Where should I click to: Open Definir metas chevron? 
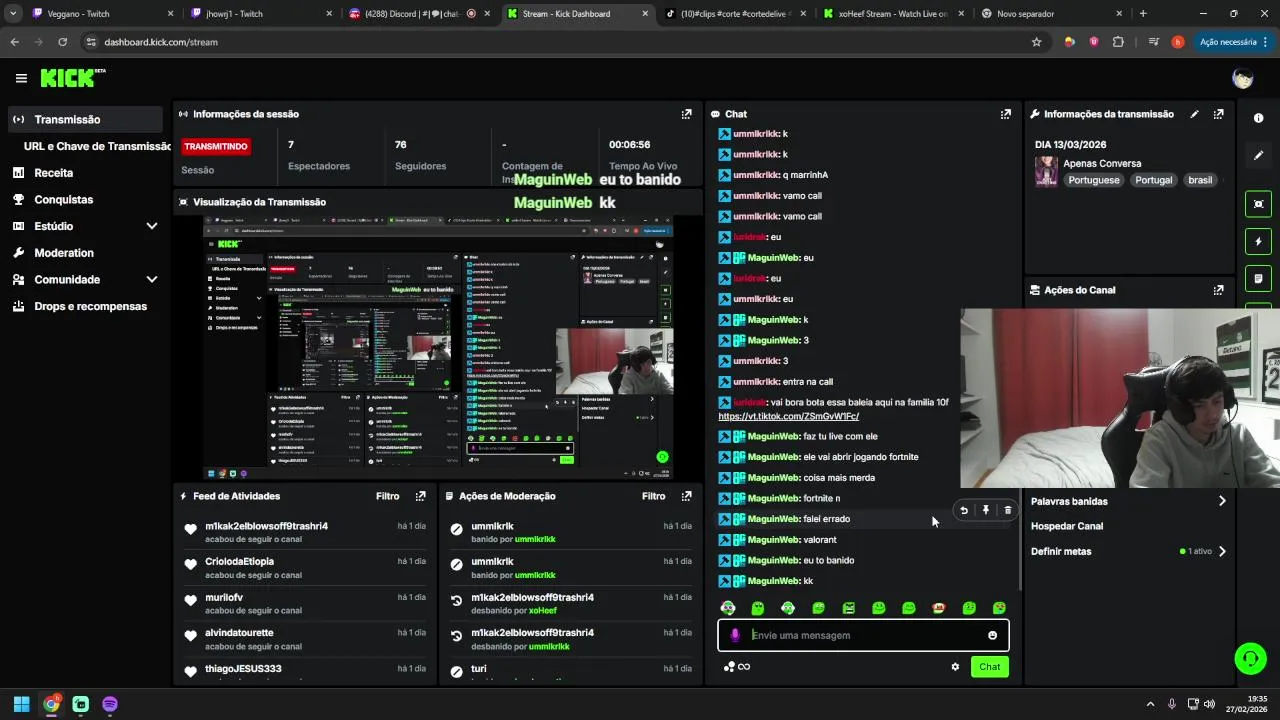(x=1221, y=551)
